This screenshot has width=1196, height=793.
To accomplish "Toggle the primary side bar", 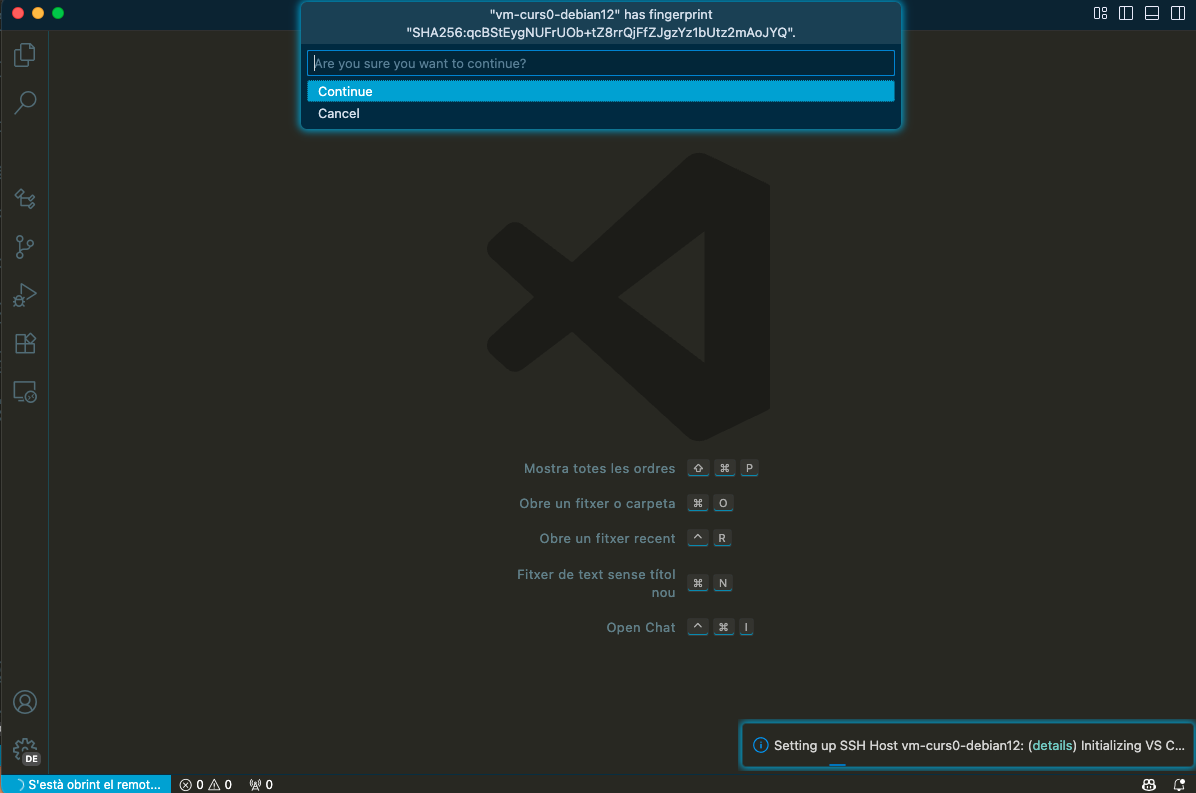I will click(1126, 13).
